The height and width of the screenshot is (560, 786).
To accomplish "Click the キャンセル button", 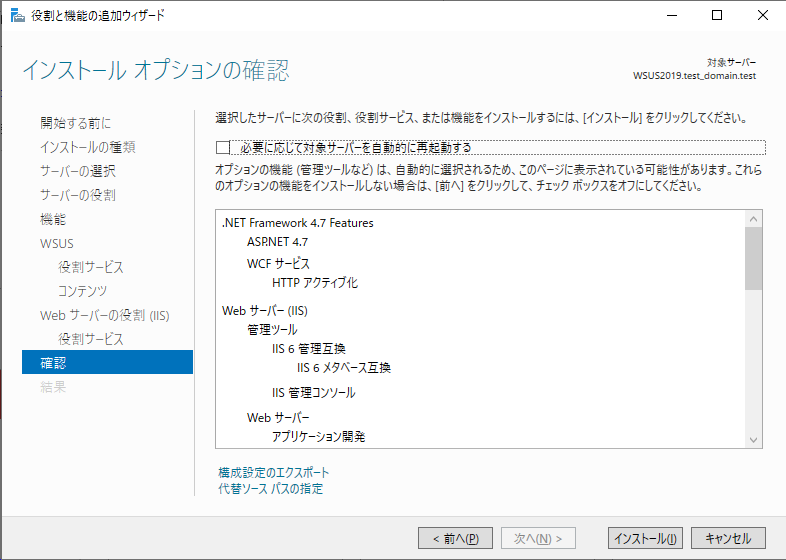I will (x=728, y=538).
